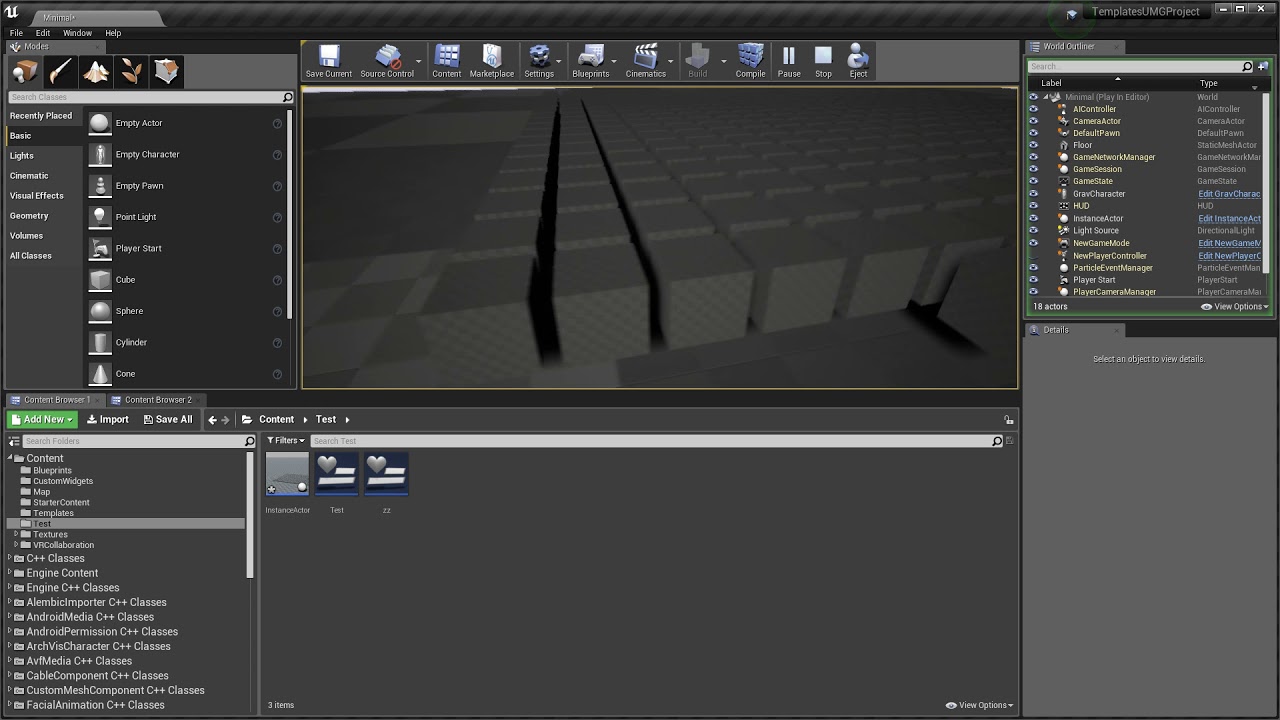Viewport: 1280px width, 720px height.
Task: Collapse the Content folder tree
Action: 10,458
